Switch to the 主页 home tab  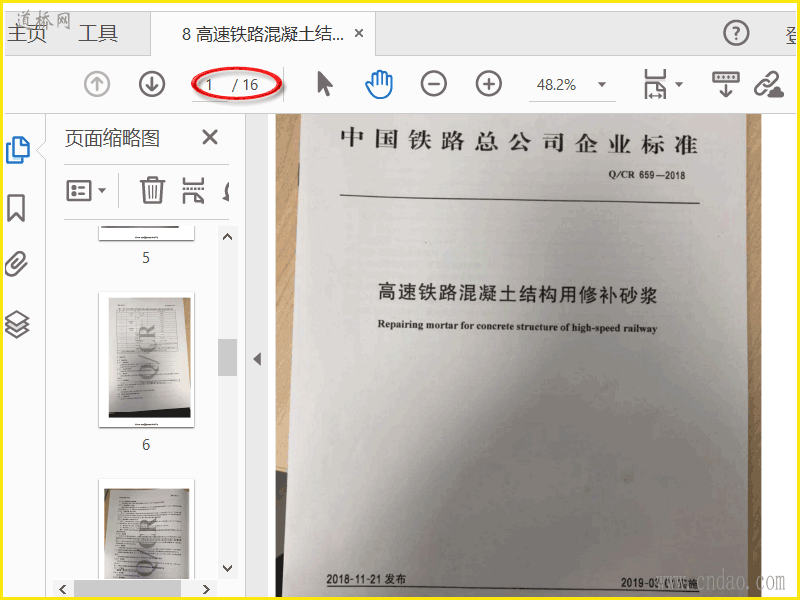[x=27, y=34]
